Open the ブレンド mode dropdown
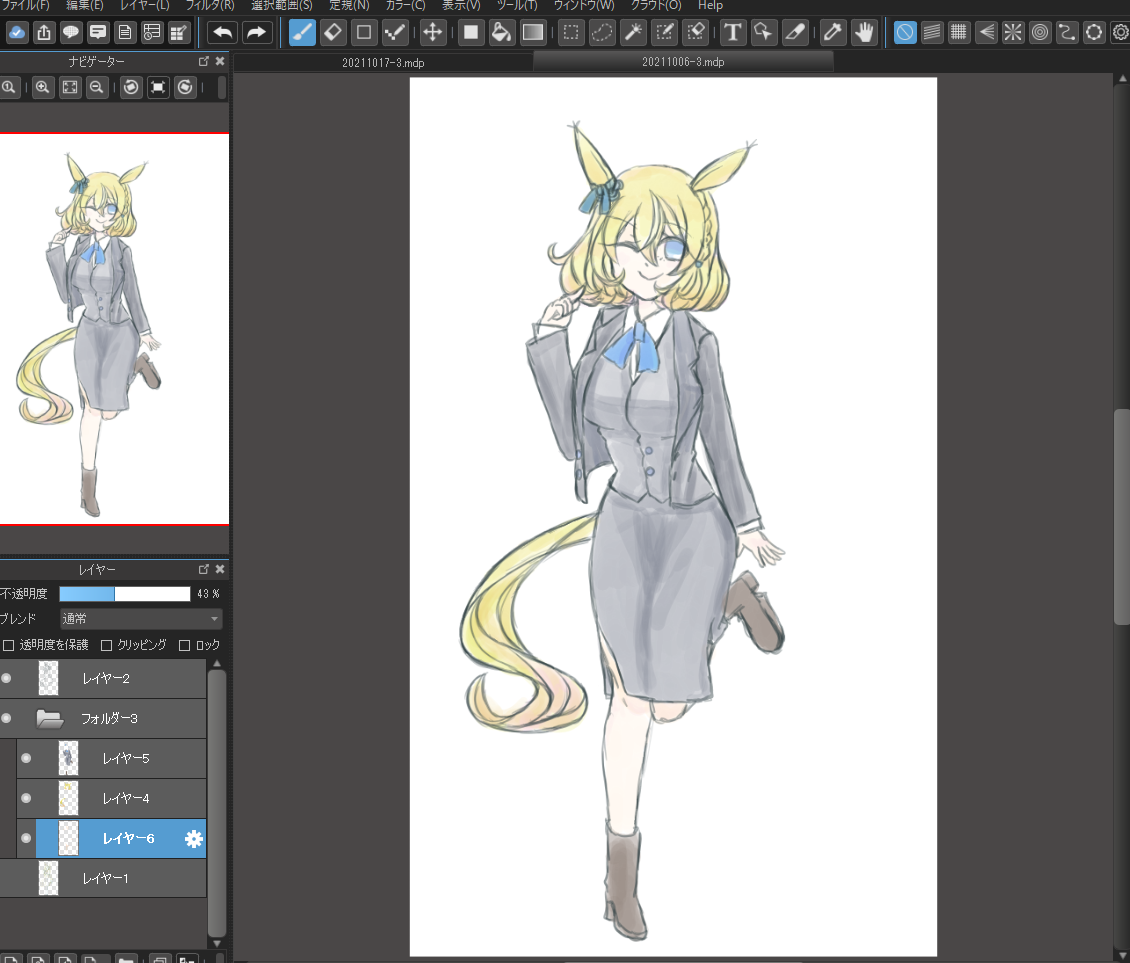Viewport: 1130px width, 963px height. coord(140,619)
